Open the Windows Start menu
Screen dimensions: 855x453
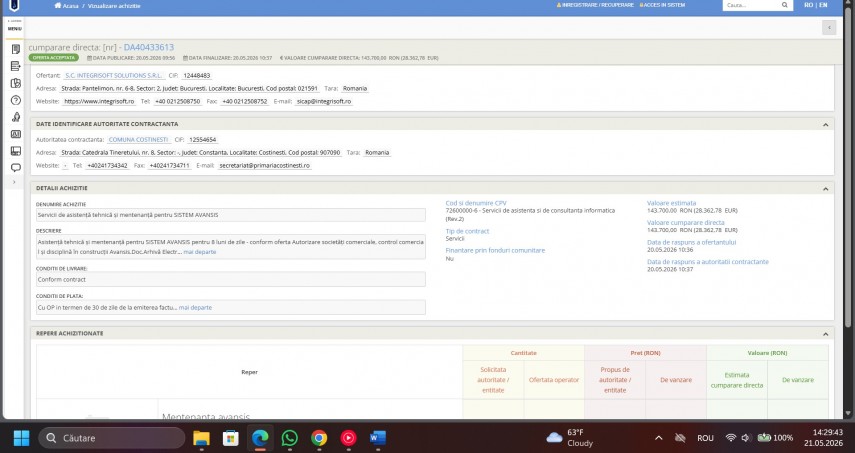pos(21,438)
